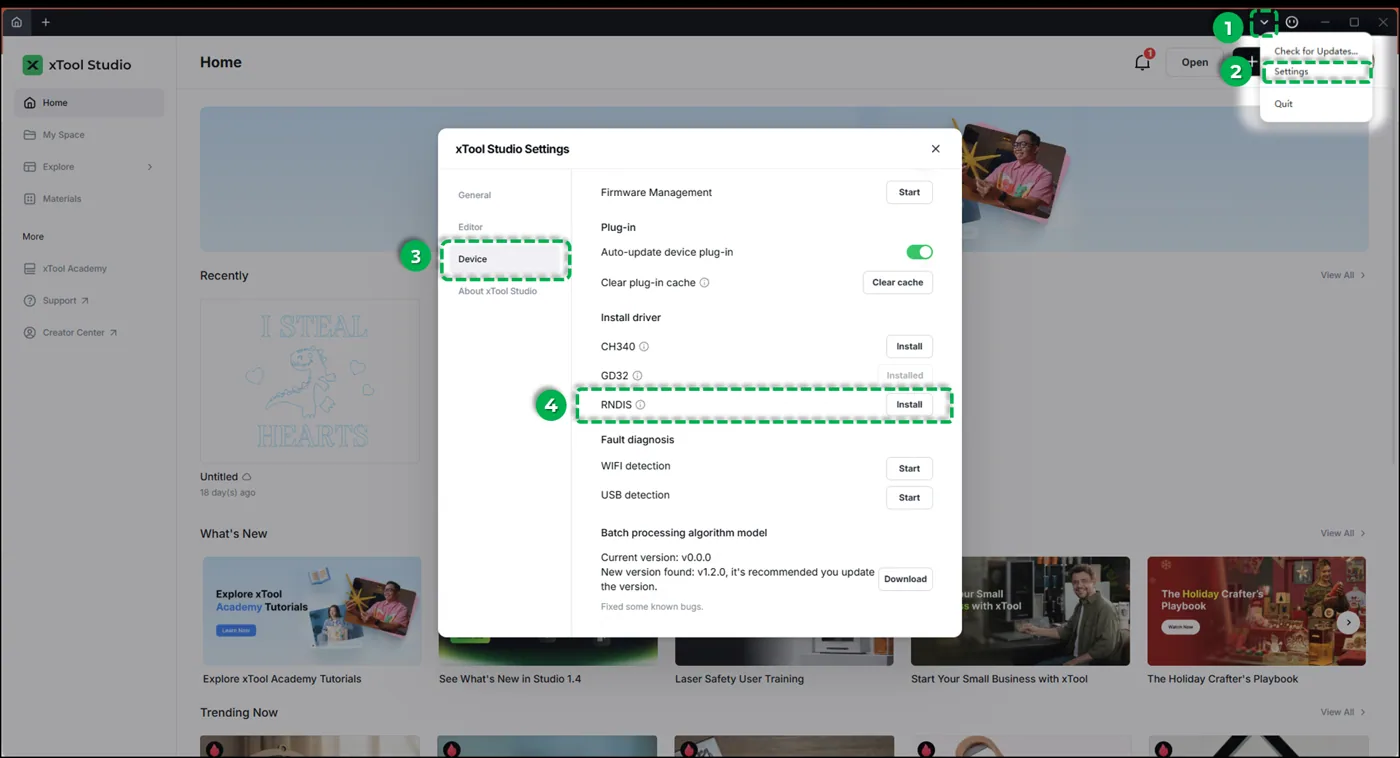Open the Untitled project thumbnail
The height and width of the screenshot is (758, 1400).
coord(310,381)
